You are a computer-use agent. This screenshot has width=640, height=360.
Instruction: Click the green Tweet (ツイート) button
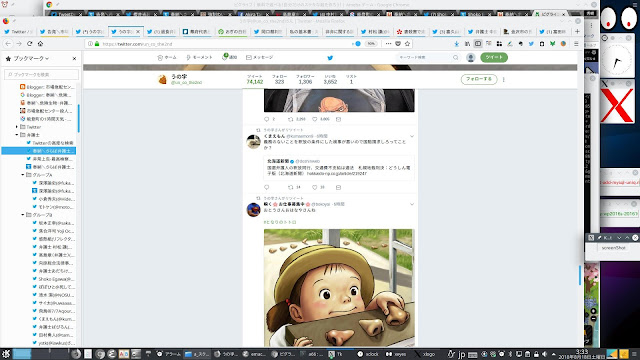494,57
